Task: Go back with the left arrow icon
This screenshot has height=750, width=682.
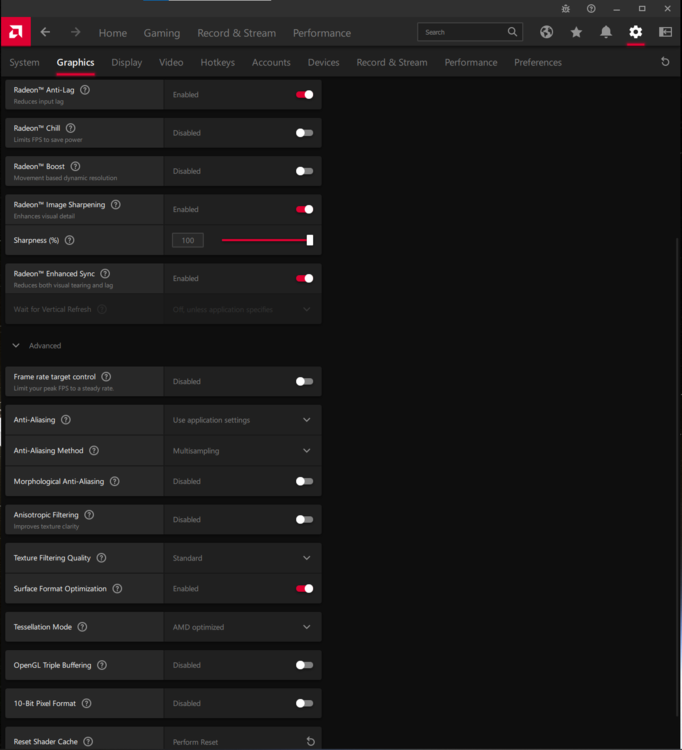Action: [x=45, y=32]
